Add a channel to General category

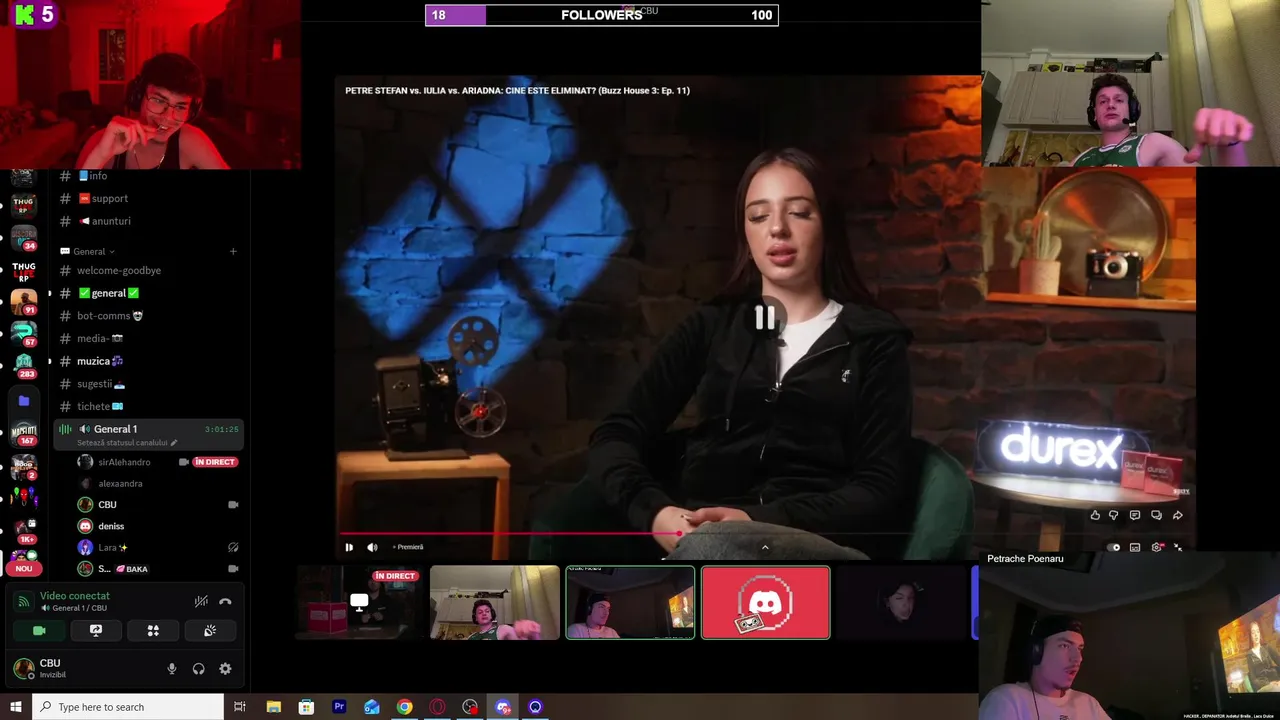pos(233,252)
